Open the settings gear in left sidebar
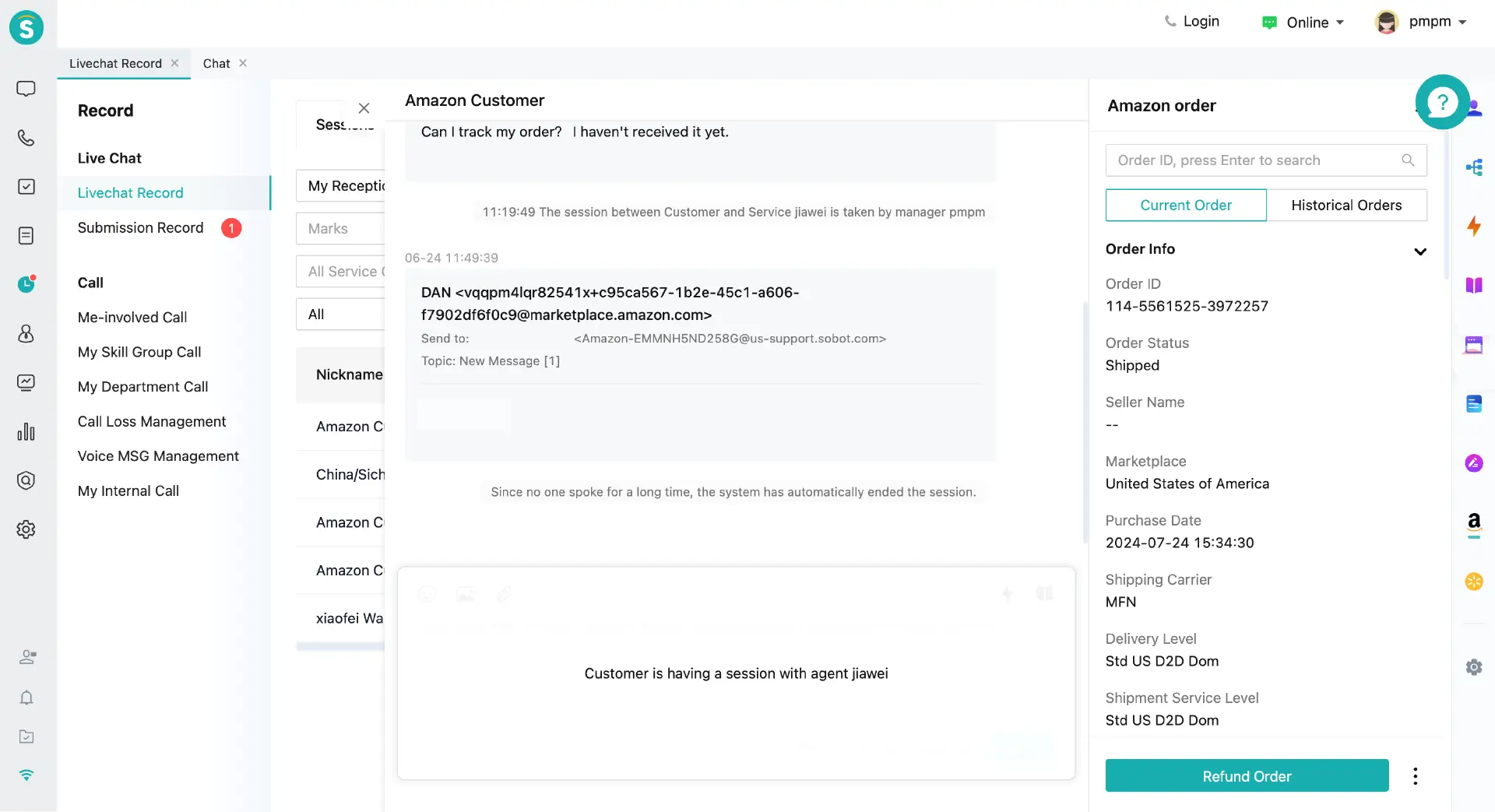 tap(26, 529)
